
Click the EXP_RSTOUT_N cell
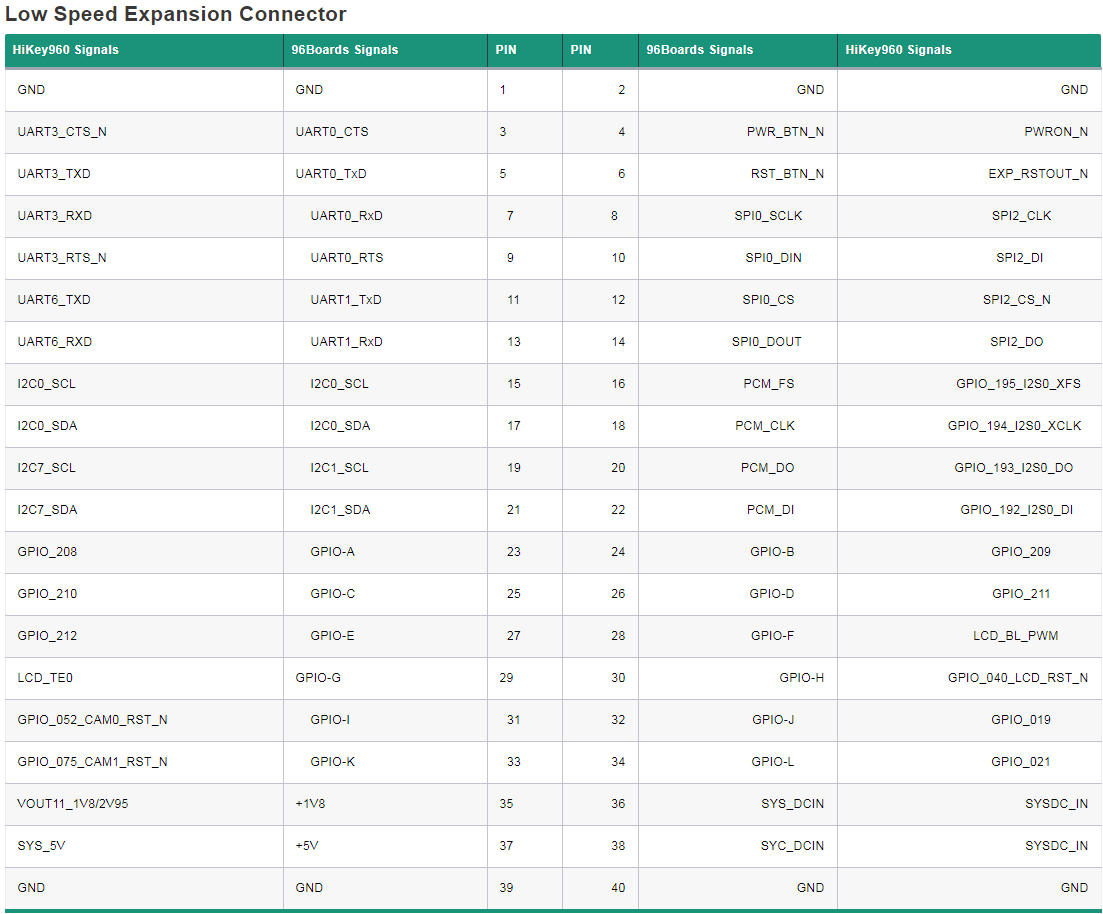coord(1037,174)
